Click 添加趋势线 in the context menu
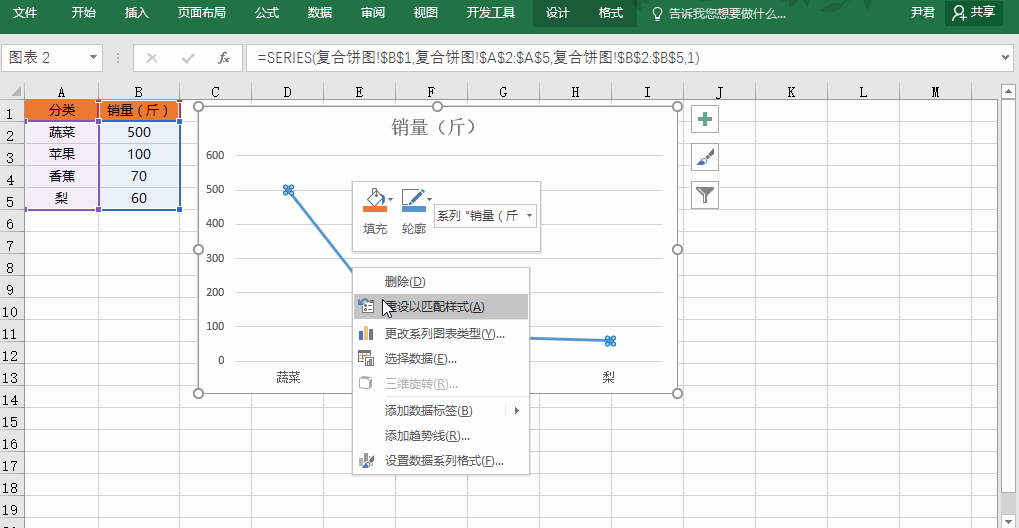 tap(427, 435)
